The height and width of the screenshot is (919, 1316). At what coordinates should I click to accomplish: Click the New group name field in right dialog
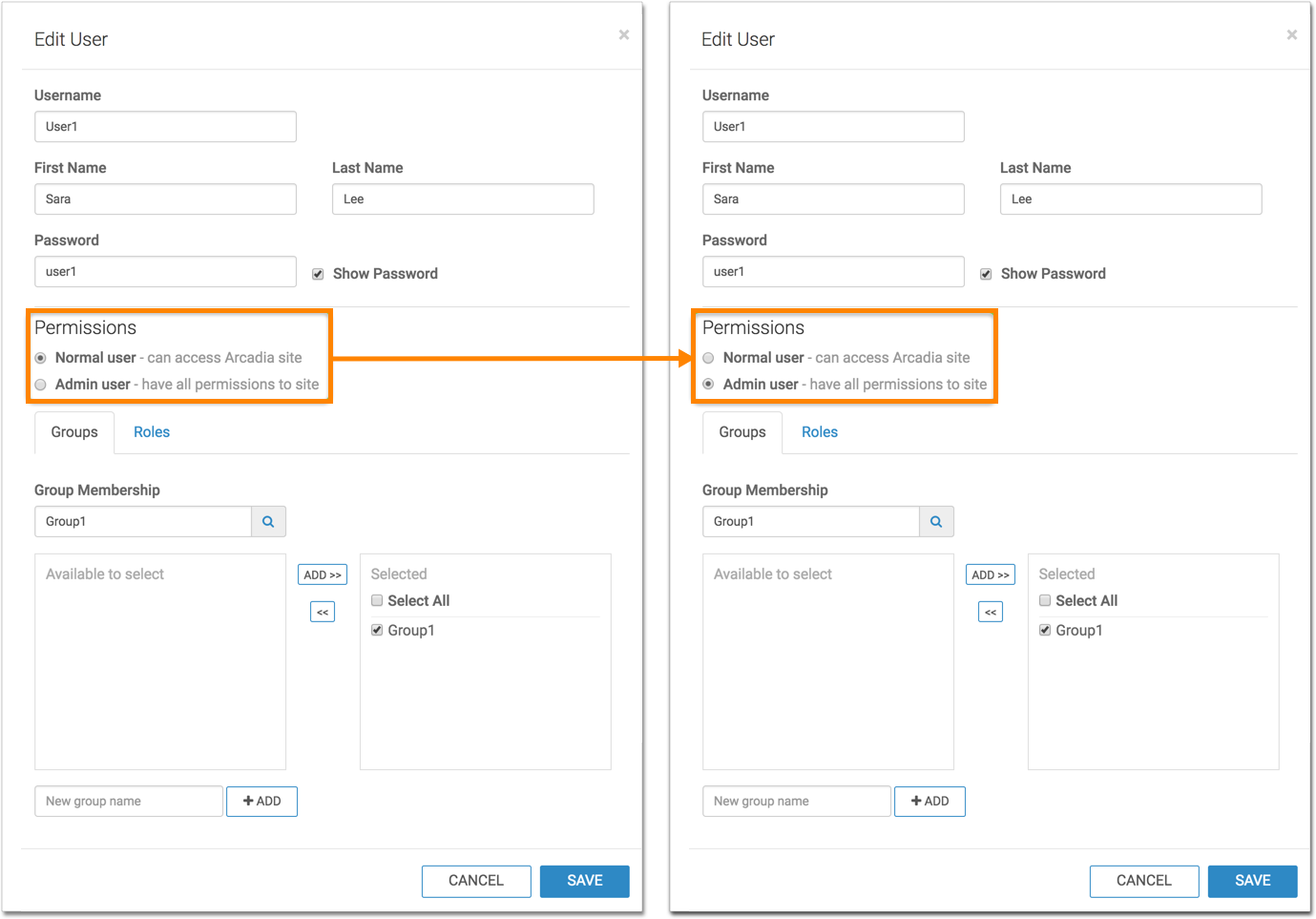(x=796, y=802)
